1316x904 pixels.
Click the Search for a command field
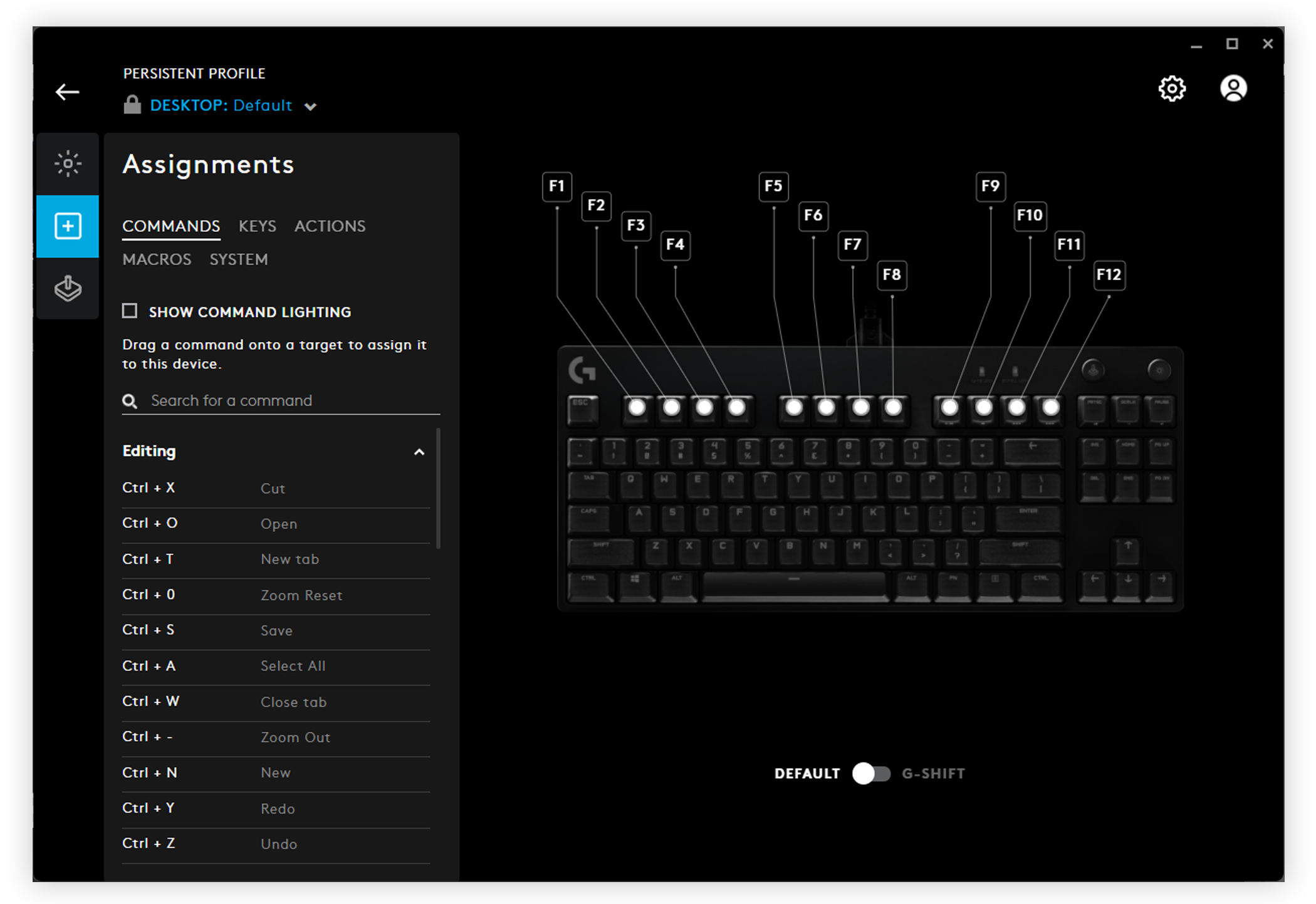pyautogui.click(x=281, y=401)
